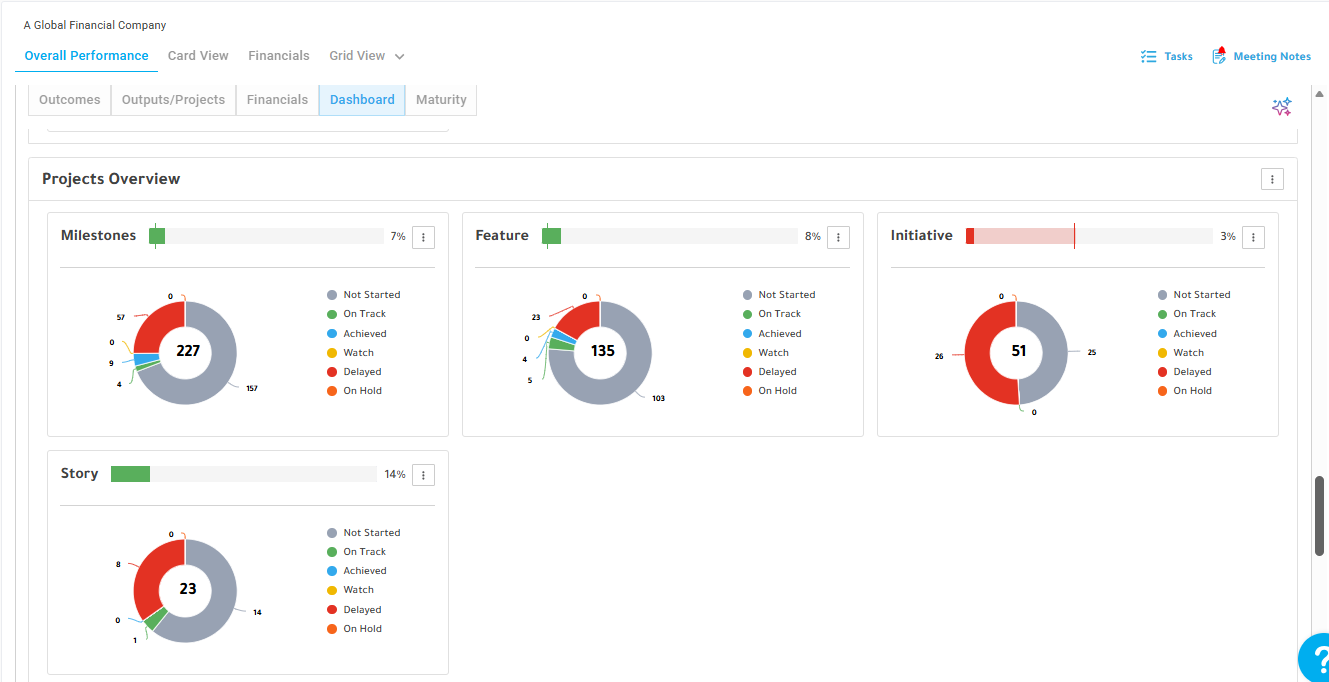Click the AI sparkle stars icon
1329x682 pixels.
(1281, 107)
